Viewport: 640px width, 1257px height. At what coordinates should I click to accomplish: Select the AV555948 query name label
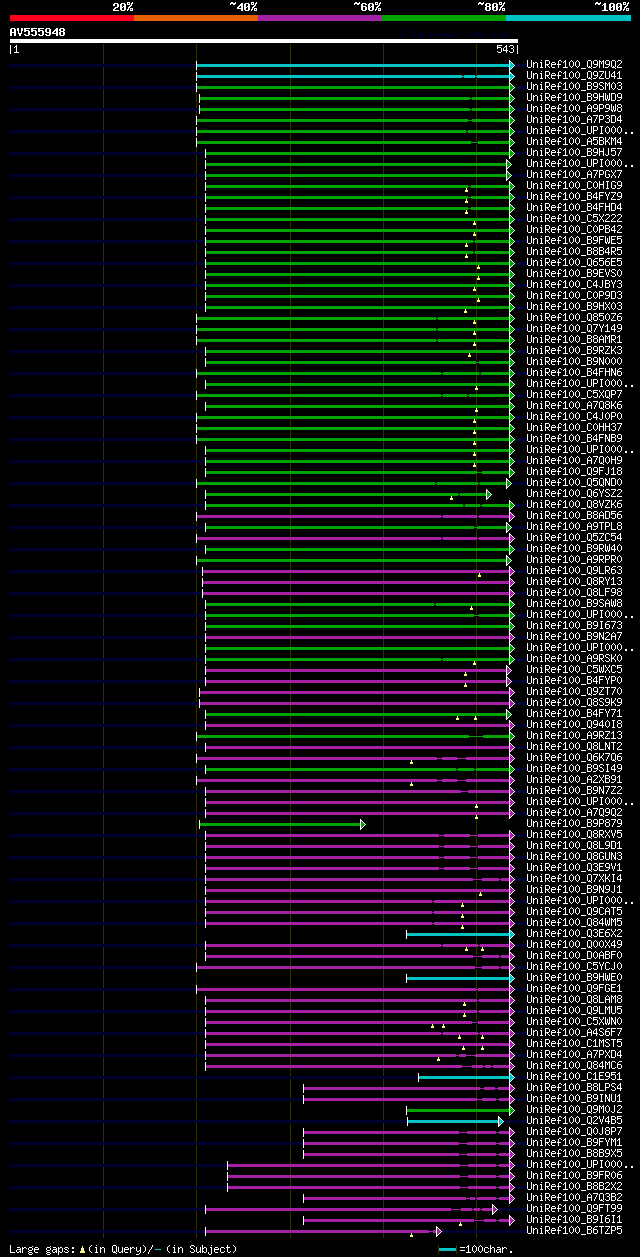pos(38,32)
